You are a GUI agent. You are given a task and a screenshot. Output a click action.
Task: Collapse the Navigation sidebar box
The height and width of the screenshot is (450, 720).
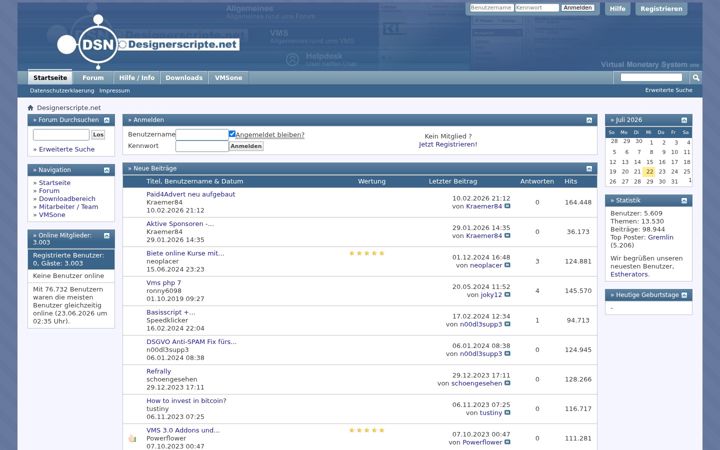coord(107,170)
